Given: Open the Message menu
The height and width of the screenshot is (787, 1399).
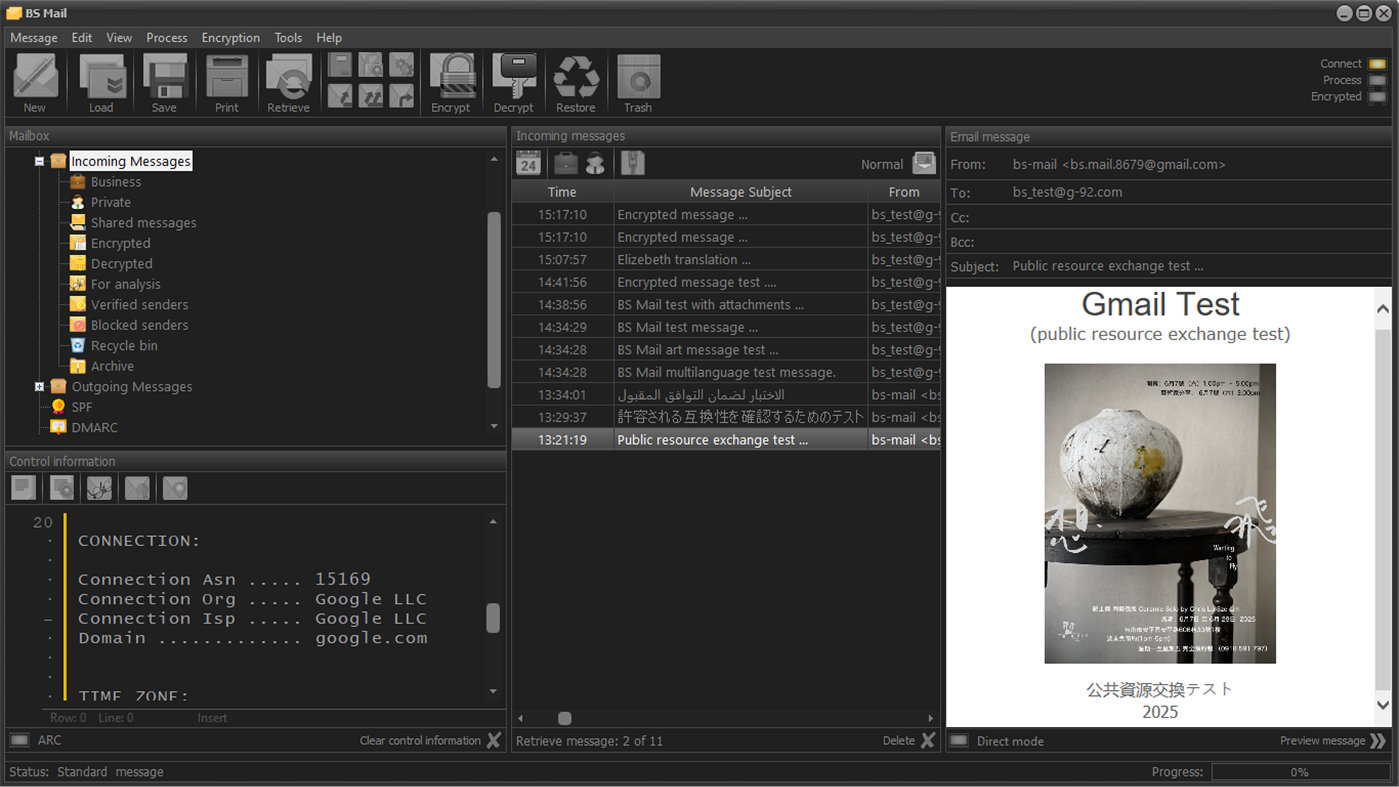Looking at the screenshot, I should tap(34, 38).
